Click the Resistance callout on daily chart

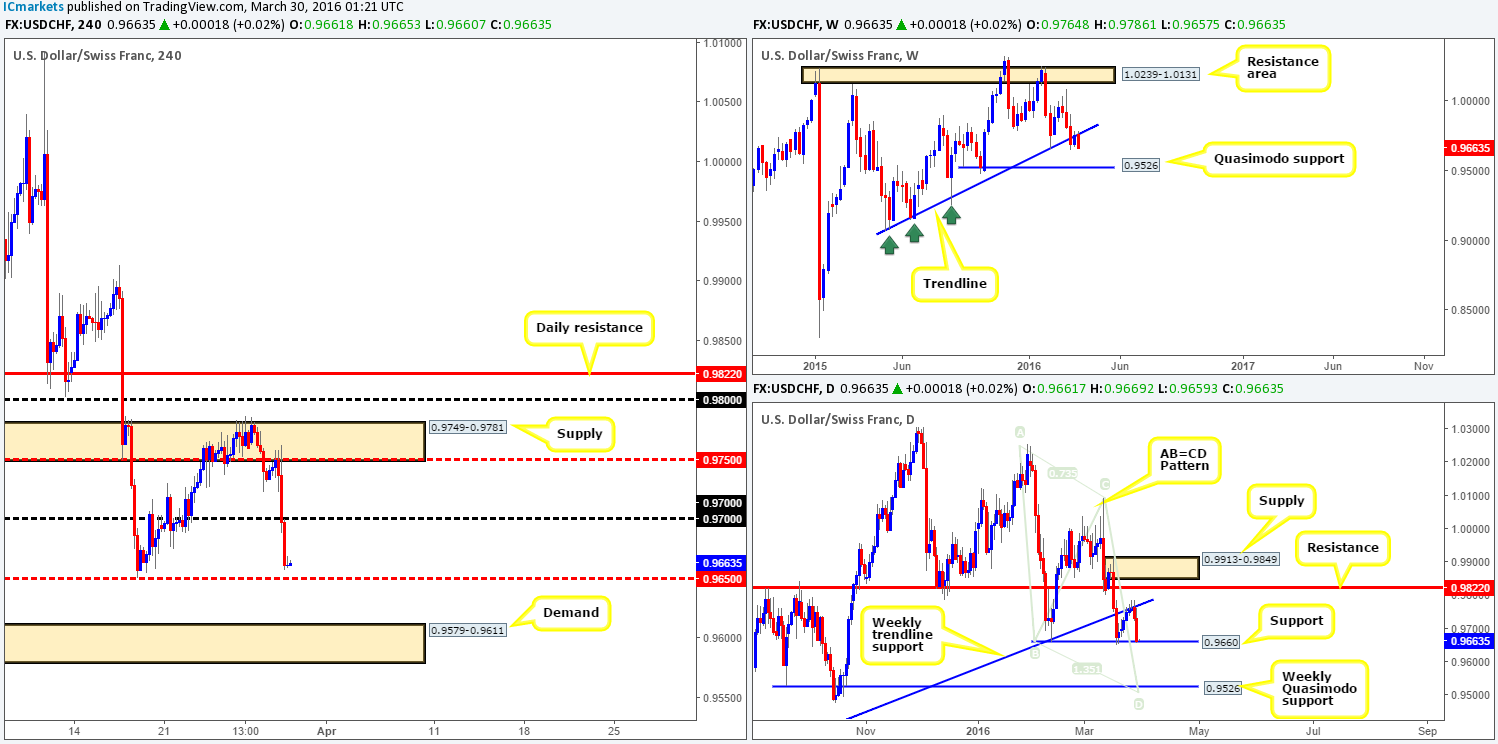pos(1345,547)
